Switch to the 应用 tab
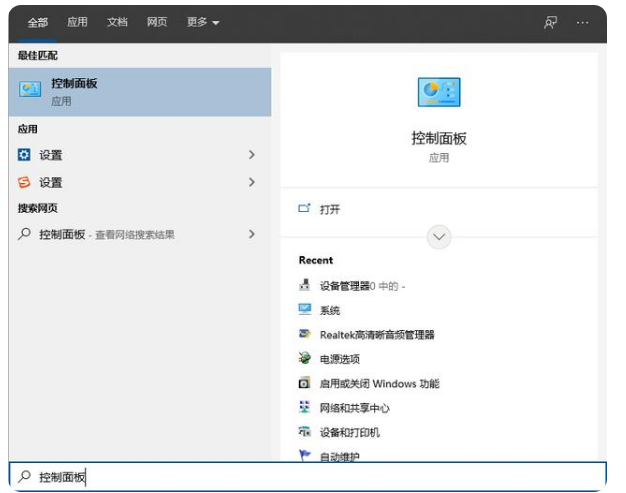The image size is (626, 493). [x=77, y=22]
